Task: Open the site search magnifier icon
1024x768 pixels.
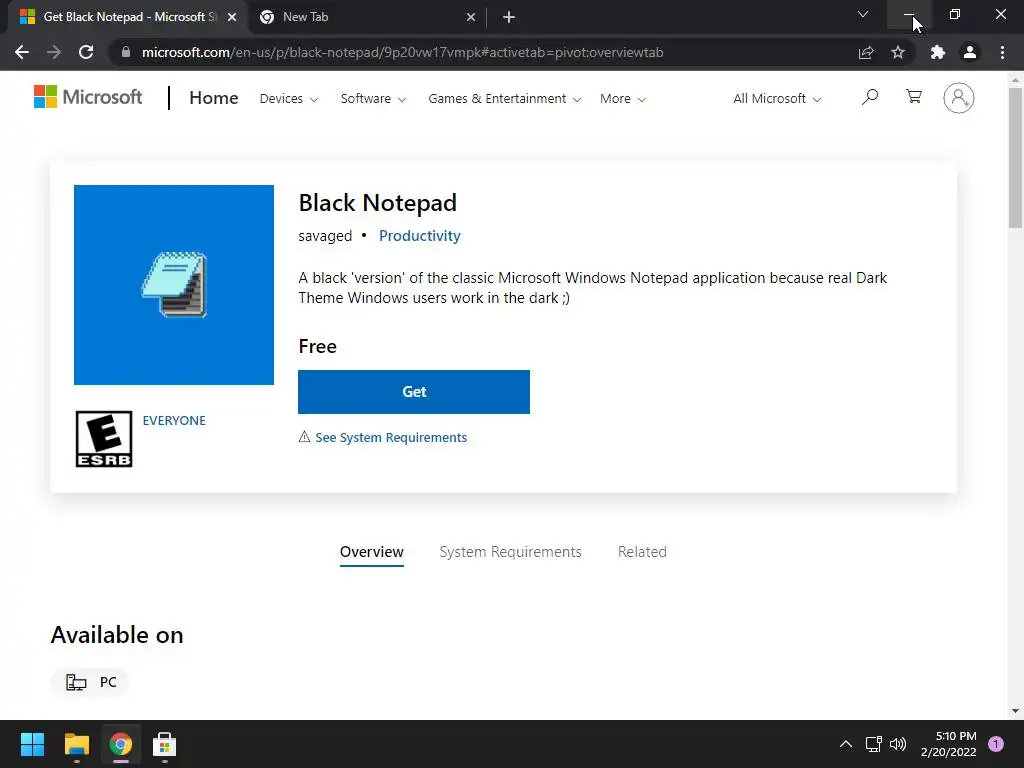Action: pos(870,97)
